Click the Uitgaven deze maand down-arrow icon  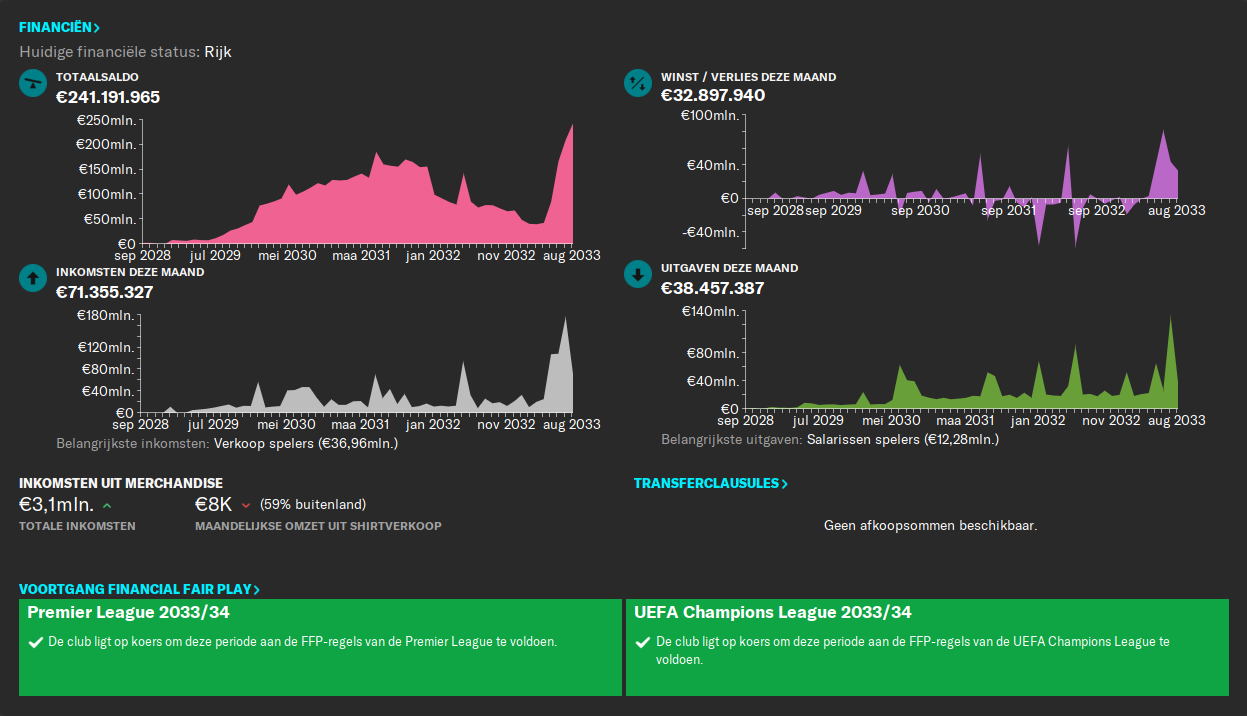(637, 275)
